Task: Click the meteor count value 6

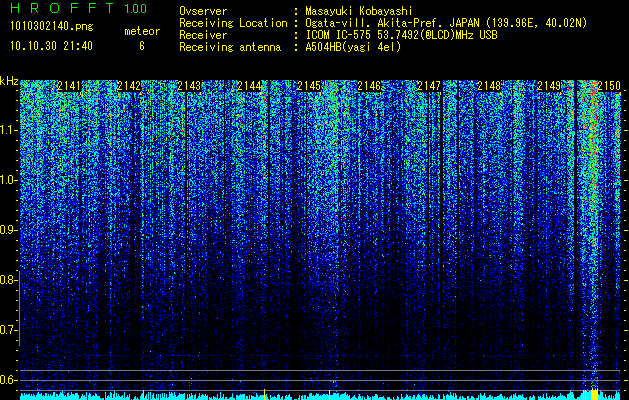Action: pyautogui.click(x=142, y=46)
